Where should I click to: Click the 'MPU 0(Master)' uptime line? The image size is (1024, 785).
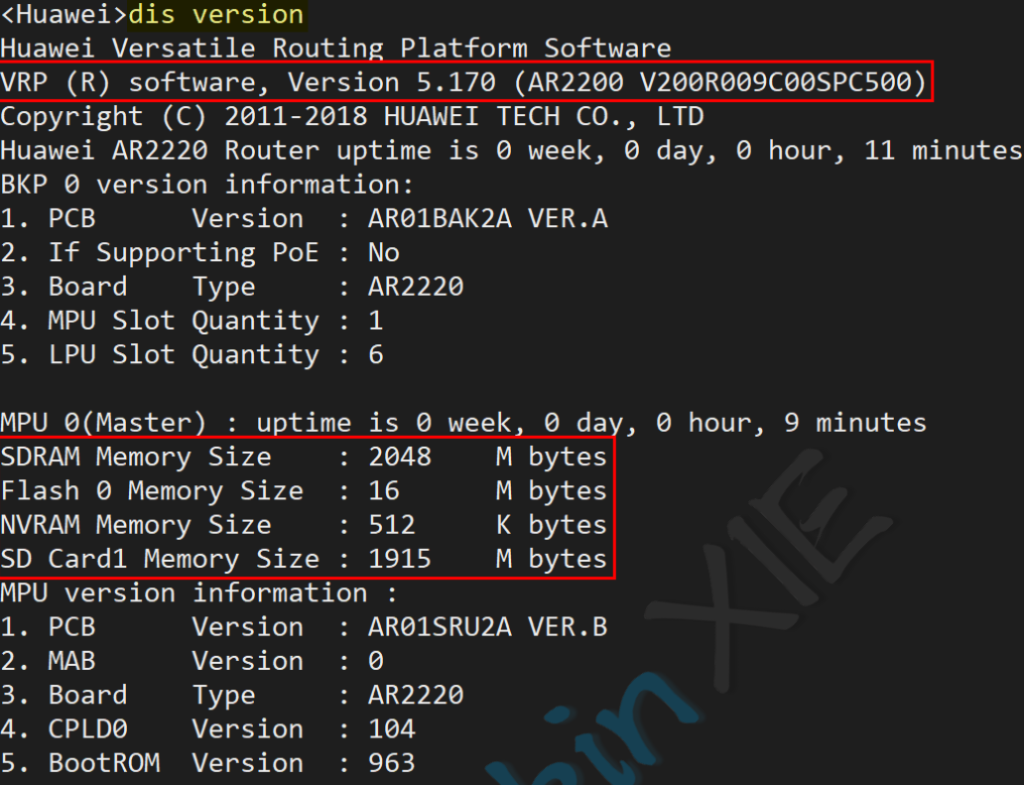(464, 423)
